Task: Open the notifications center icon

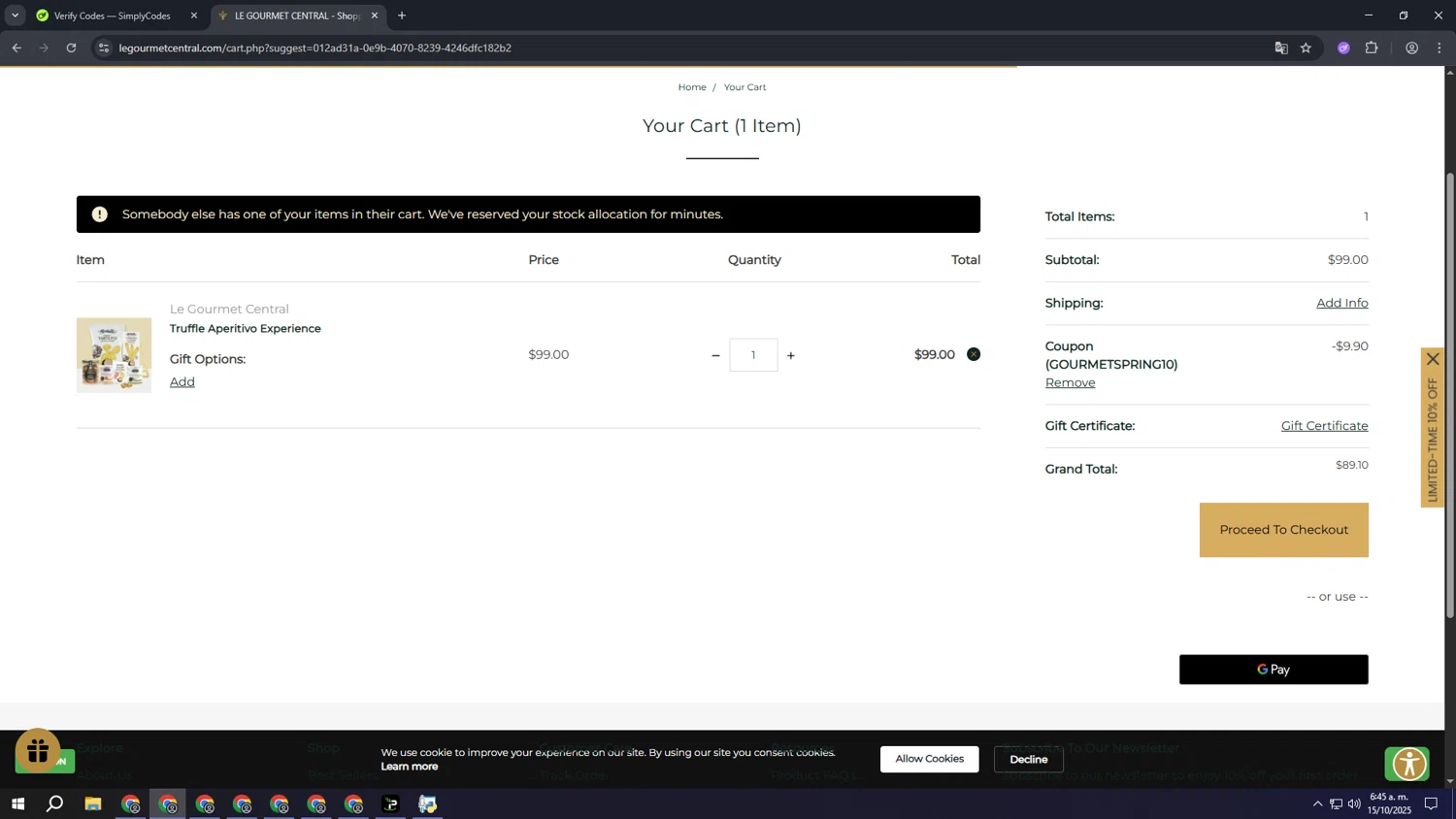Action: coord(1431,803)
